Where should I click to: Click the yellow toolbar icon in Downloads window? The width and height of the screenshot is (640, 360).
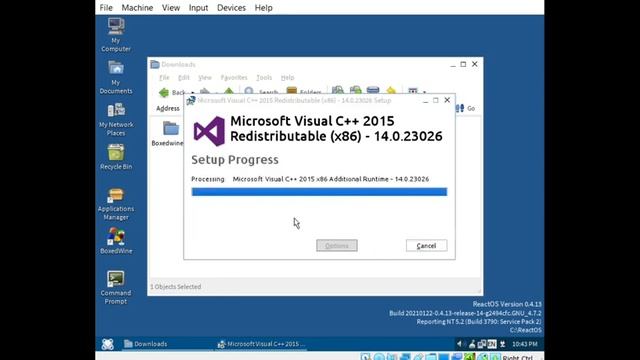[391, 91]
